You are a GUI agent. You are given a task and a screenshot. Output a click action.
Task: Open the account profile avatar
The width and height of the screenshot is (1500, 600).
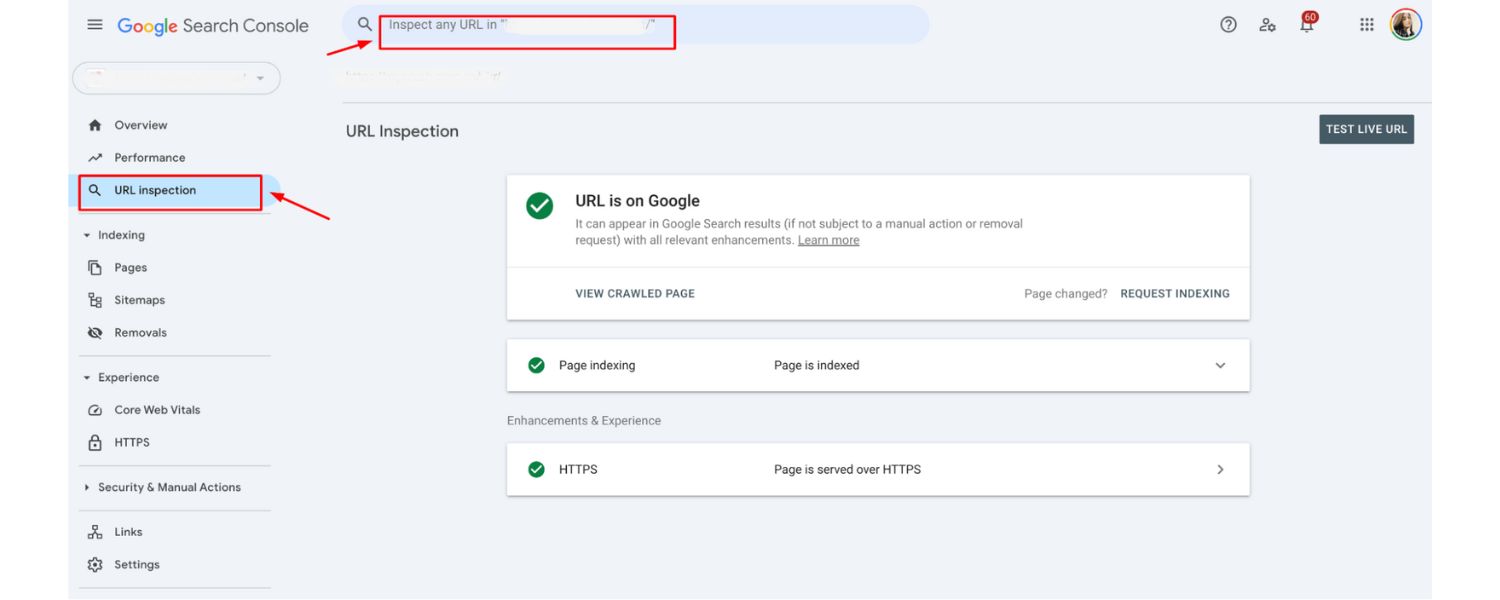point(1405,25)
